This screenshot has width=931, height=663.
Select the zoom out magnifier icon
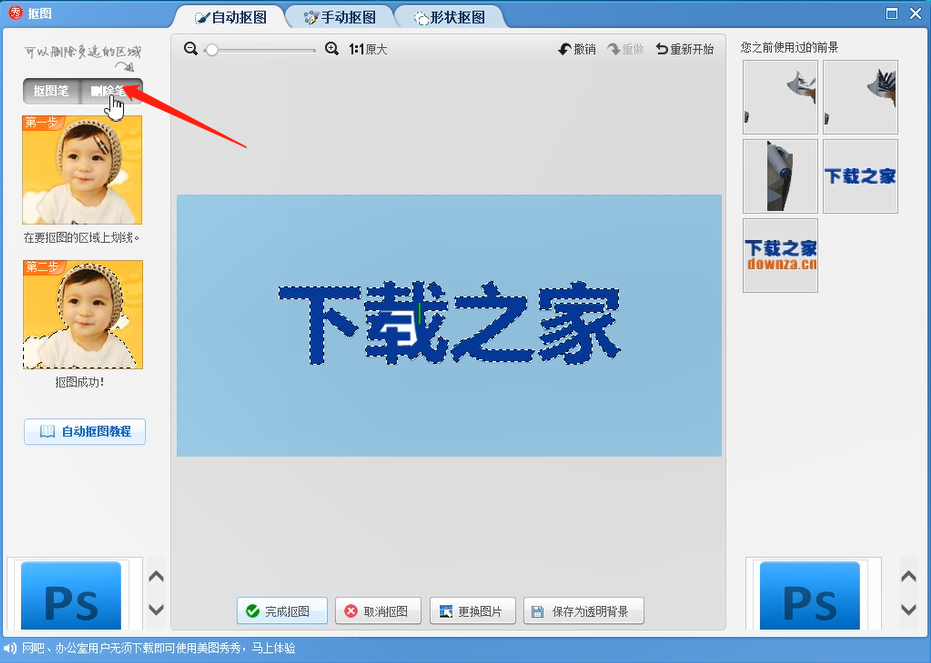pos(189,47)
